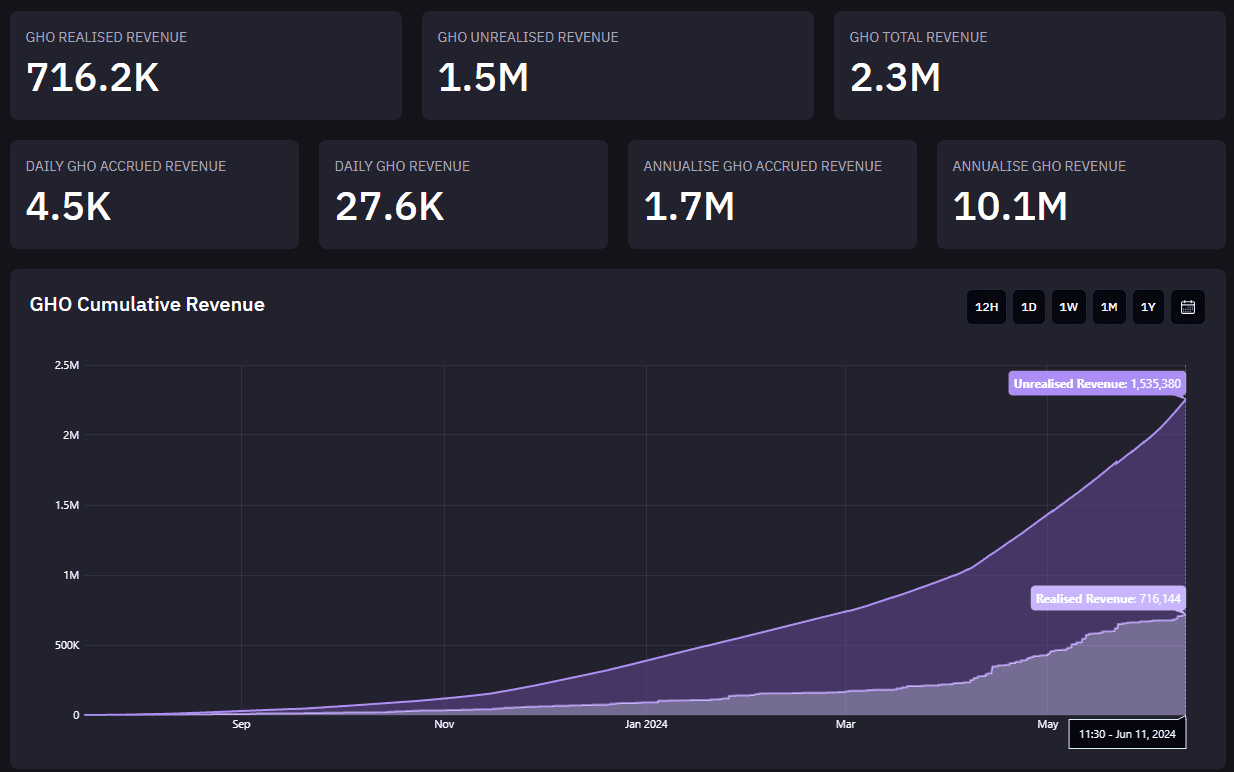Click the 1M range button beside 1Y
Image resolution: width=1234 pixels, height=772 pixels.
(x=1108, y=307)
